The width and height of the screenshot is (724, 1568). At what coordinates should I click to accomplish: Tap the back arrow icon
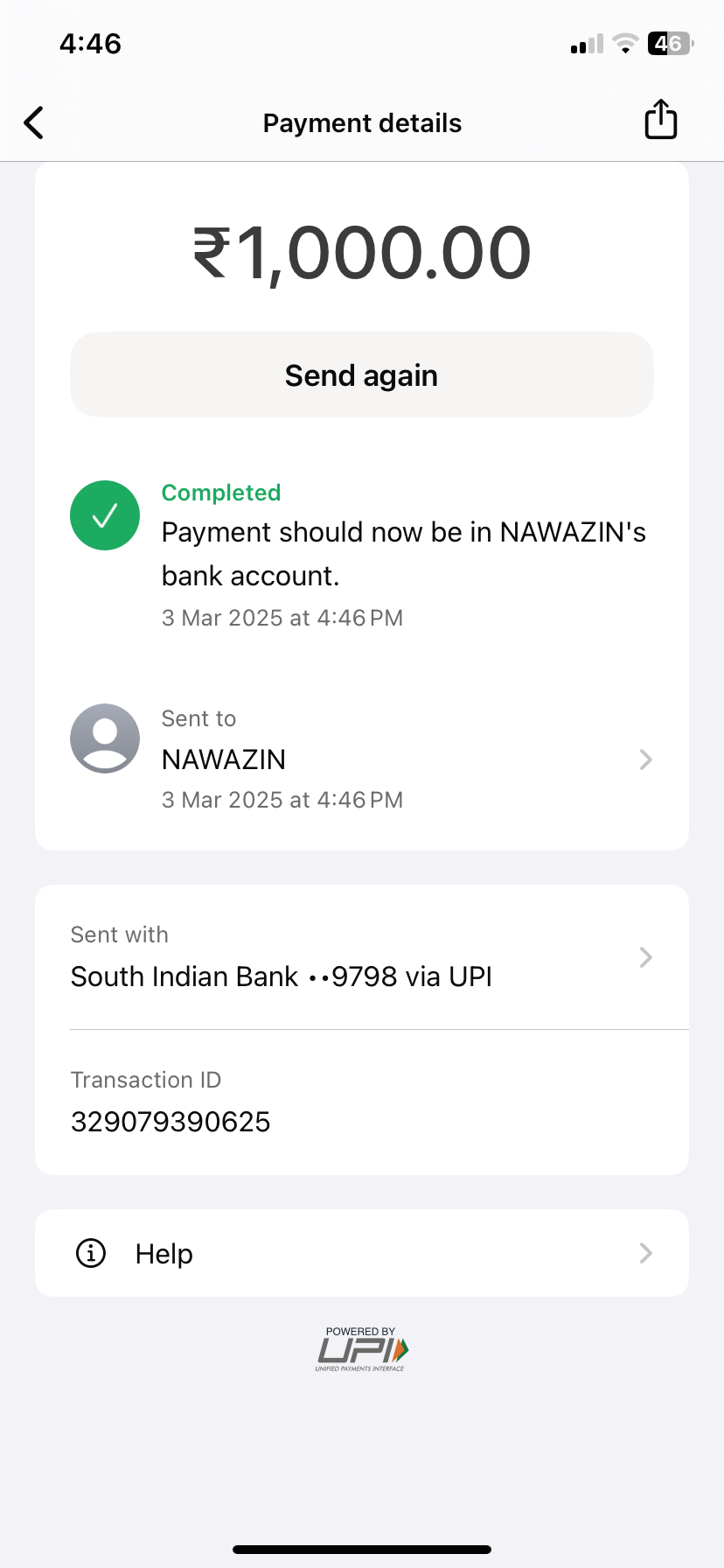[x=34, y=123]
